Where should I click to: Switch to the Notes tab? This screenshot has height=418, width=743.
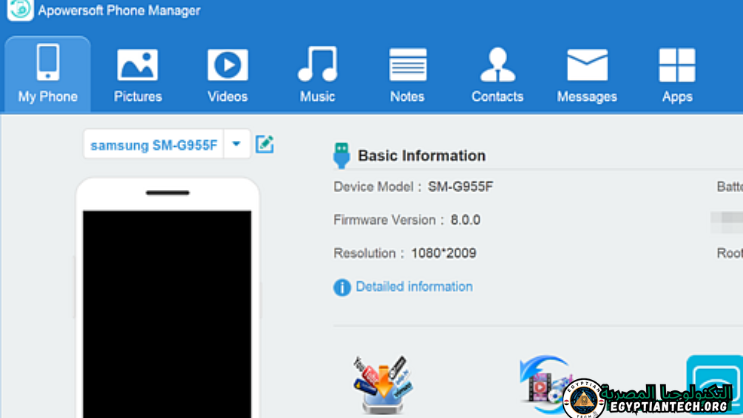[407, 75]
